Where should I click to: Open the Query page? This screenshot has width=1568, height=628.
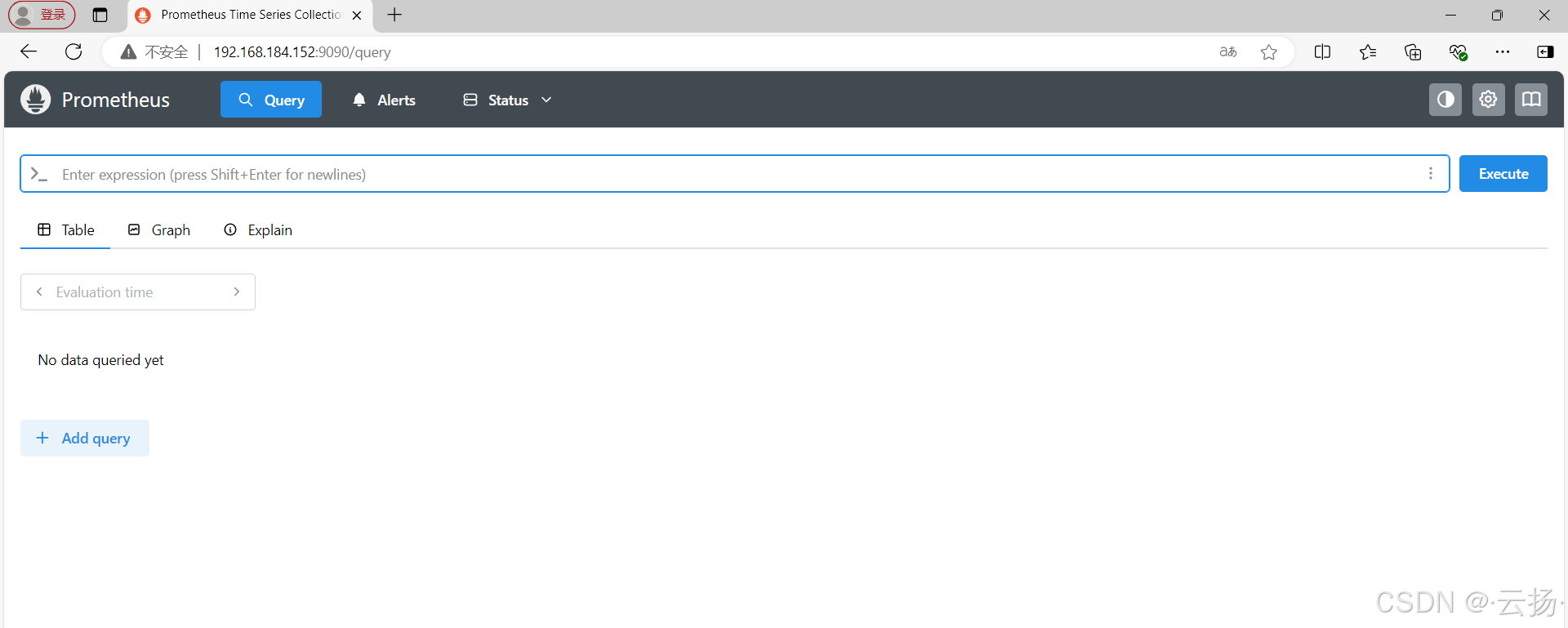271,100
